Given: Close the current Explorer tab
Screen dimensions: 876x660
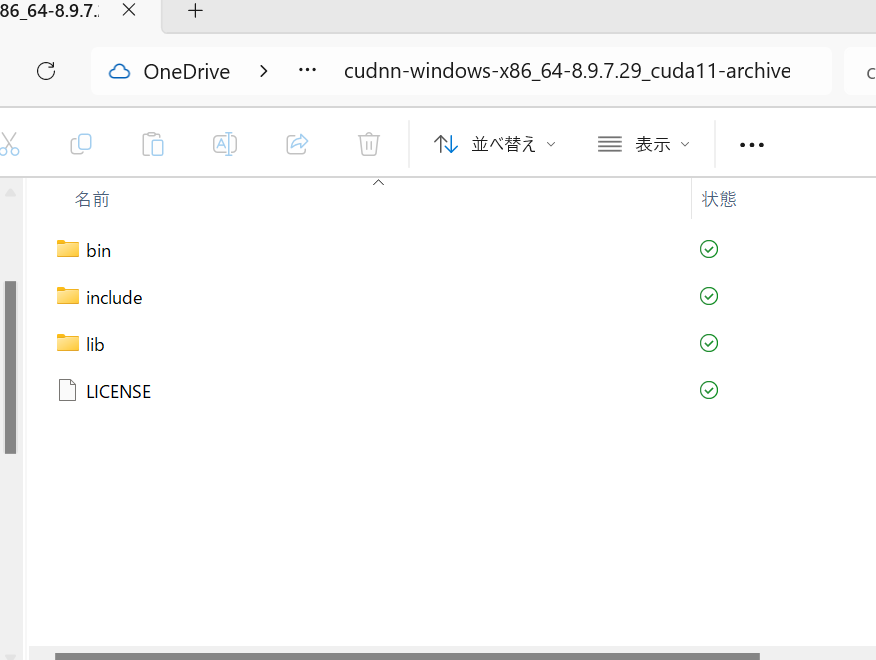Looking at the screenshot, I should tap(129, 10).
